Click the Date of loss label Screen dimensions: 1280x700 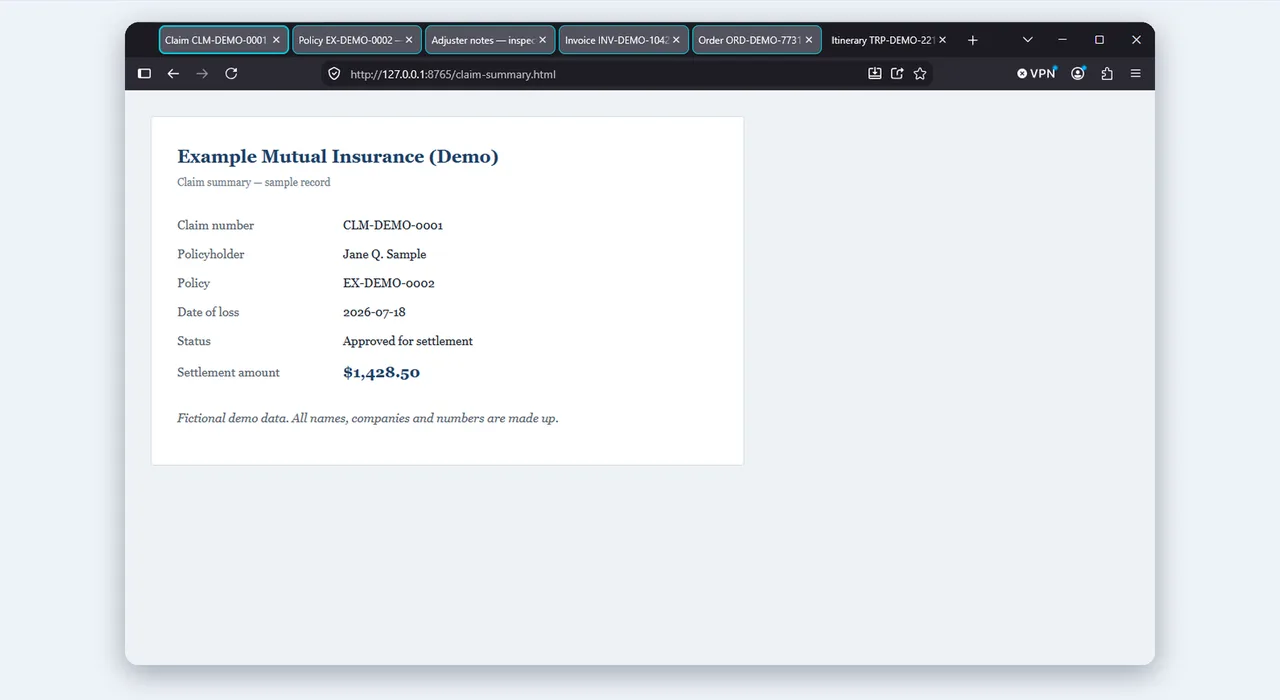coord(208,312)
